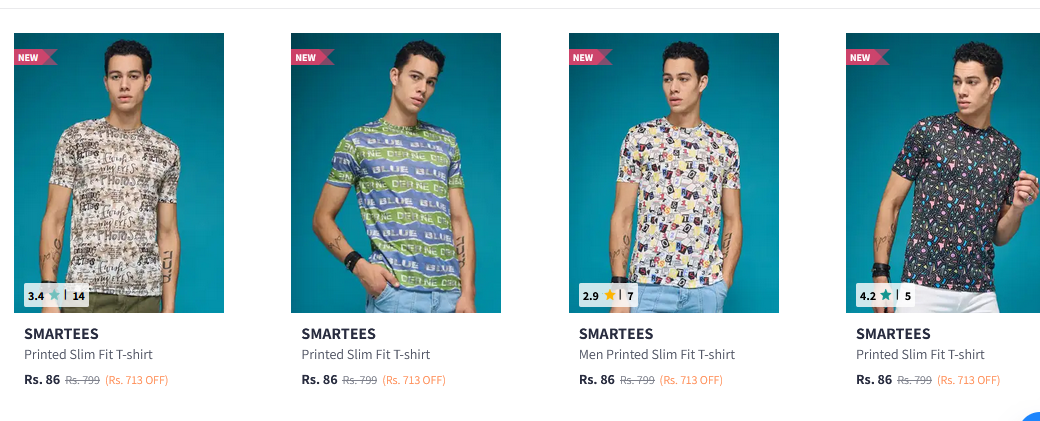
Task: Click the 4.2 star rating badge
Action: click(886, 296)
